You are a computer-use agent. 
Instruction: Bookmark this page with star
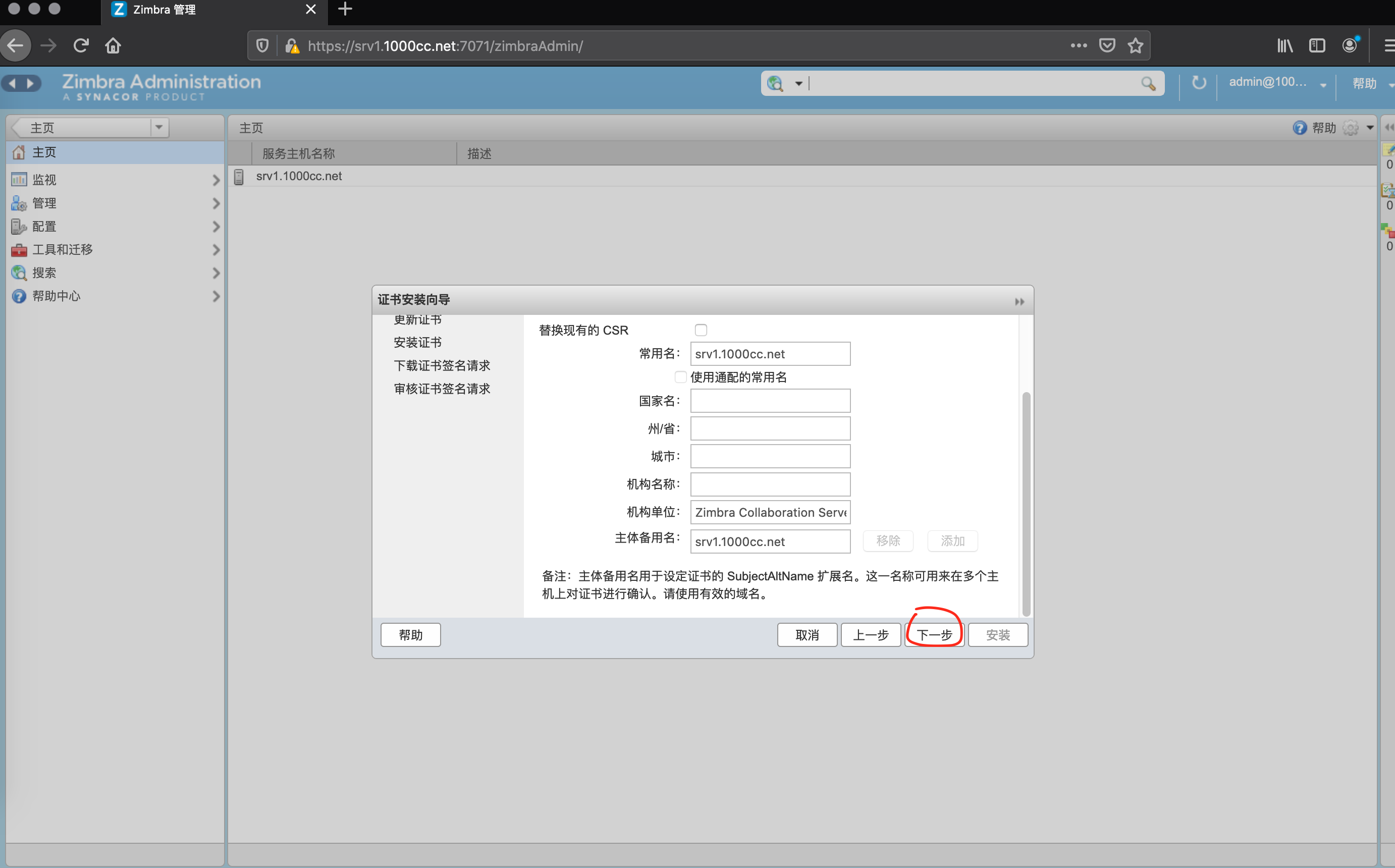1136,45
